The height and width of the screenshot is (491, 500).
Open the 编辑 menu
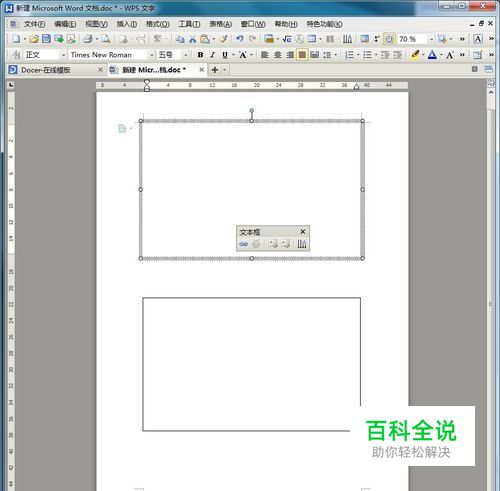click(x=65, y=24)
